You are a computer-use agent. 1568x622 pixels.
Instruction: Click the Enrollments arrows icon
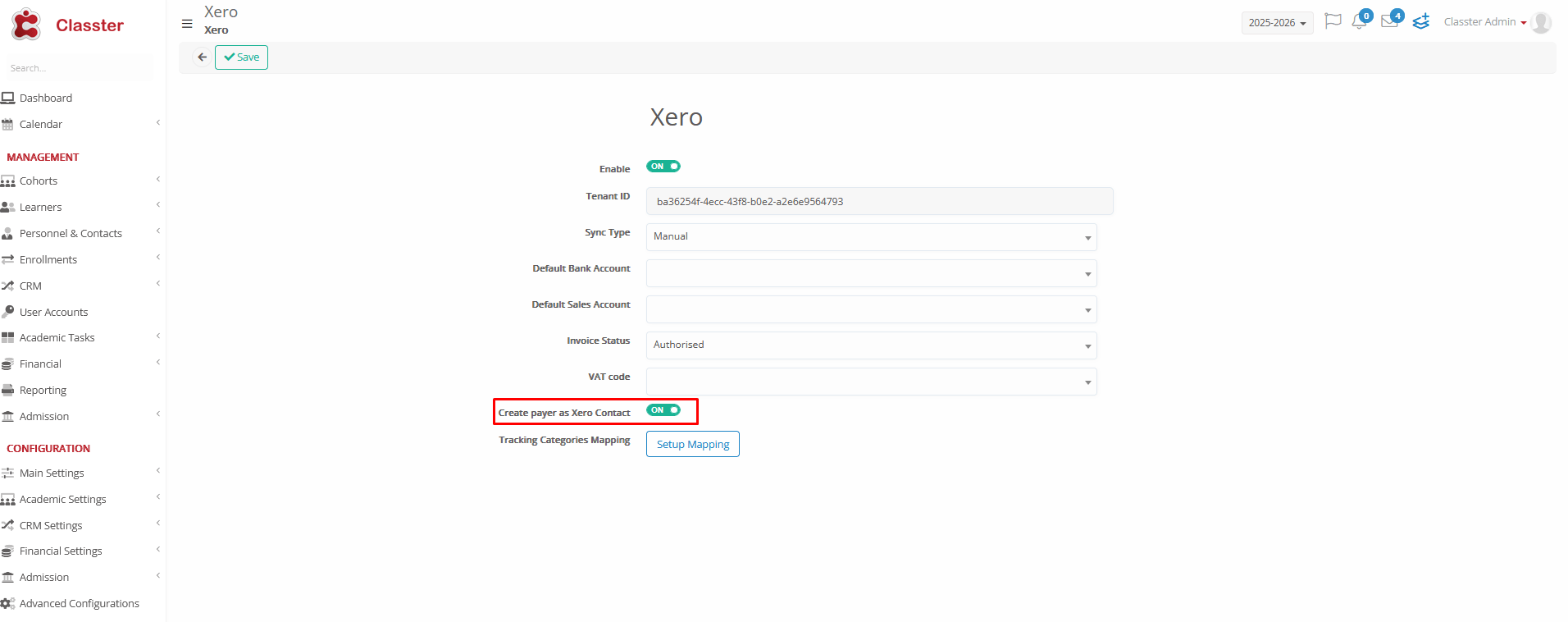coord(8,259)
